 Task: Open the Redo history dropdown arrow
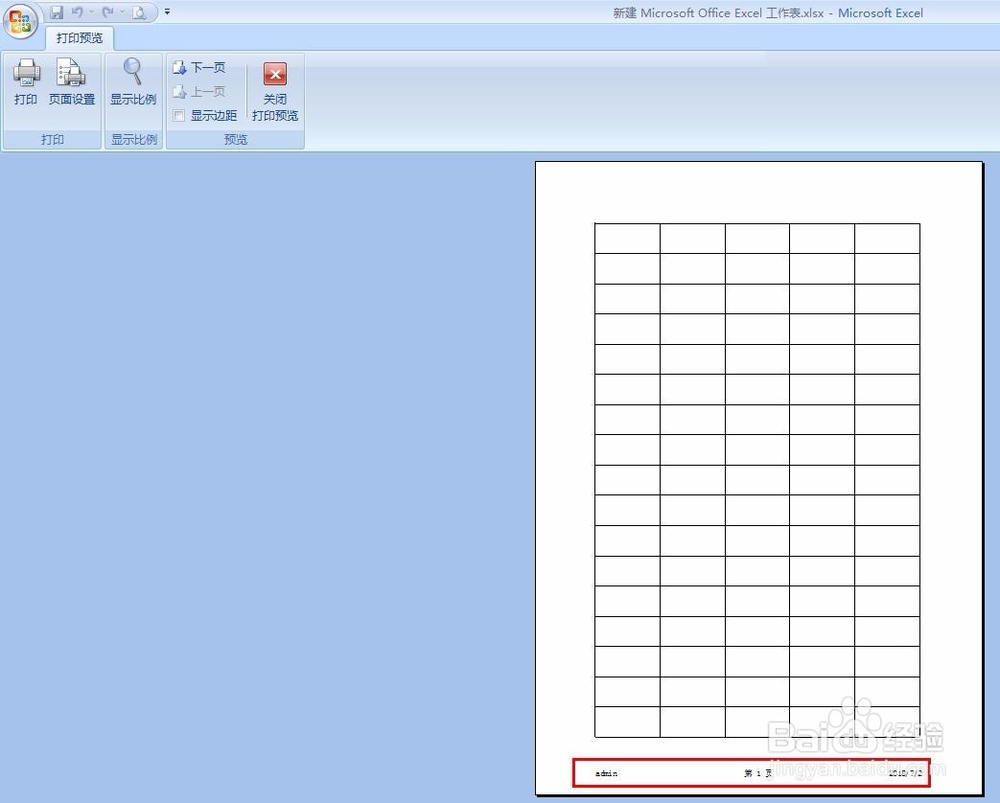pyautogui.click(x=121, y=12)
